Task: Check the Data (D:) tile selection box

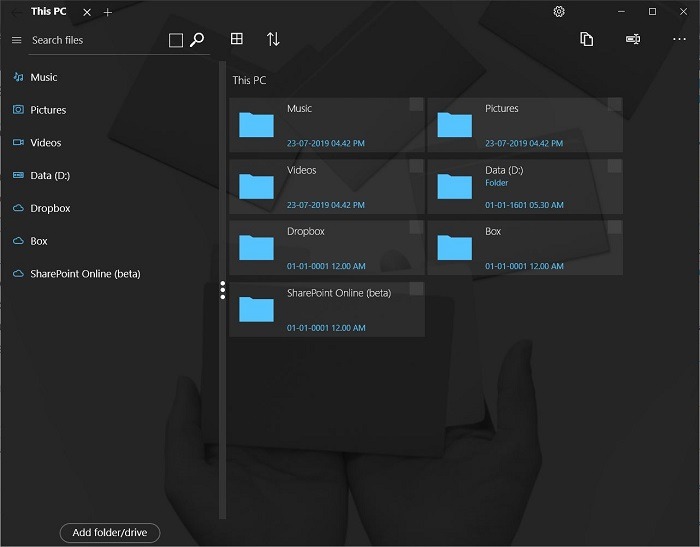Action: coord(614,166)
